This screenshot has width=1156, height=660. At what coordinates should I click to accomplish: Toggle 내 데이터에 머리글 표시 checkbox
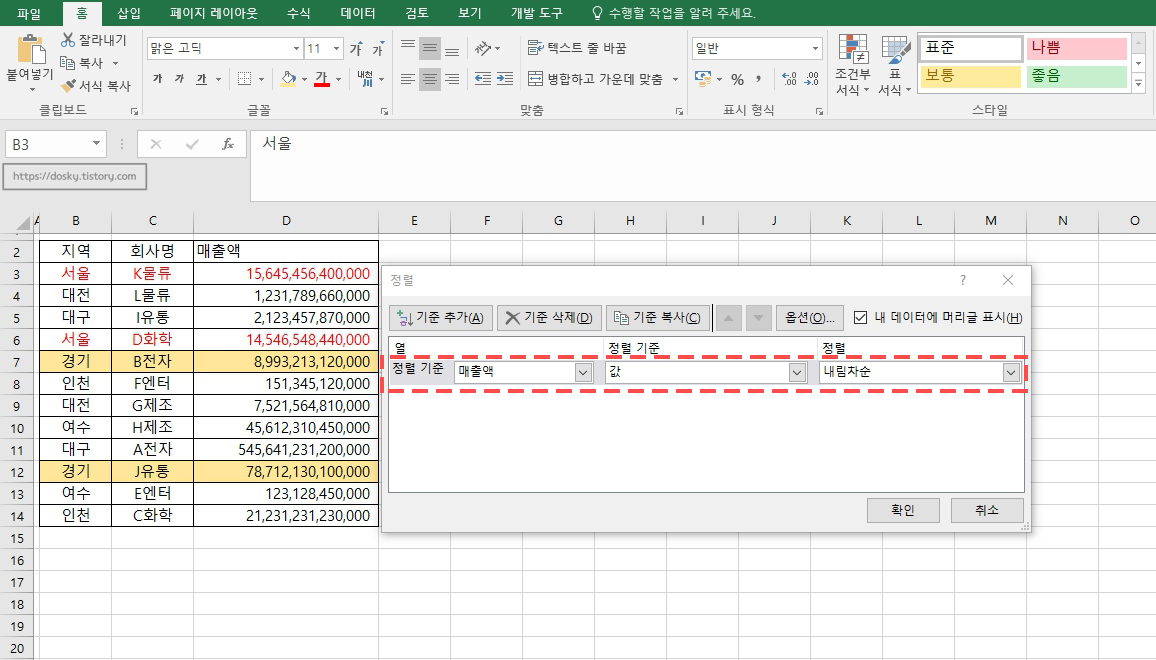(860, 318)
